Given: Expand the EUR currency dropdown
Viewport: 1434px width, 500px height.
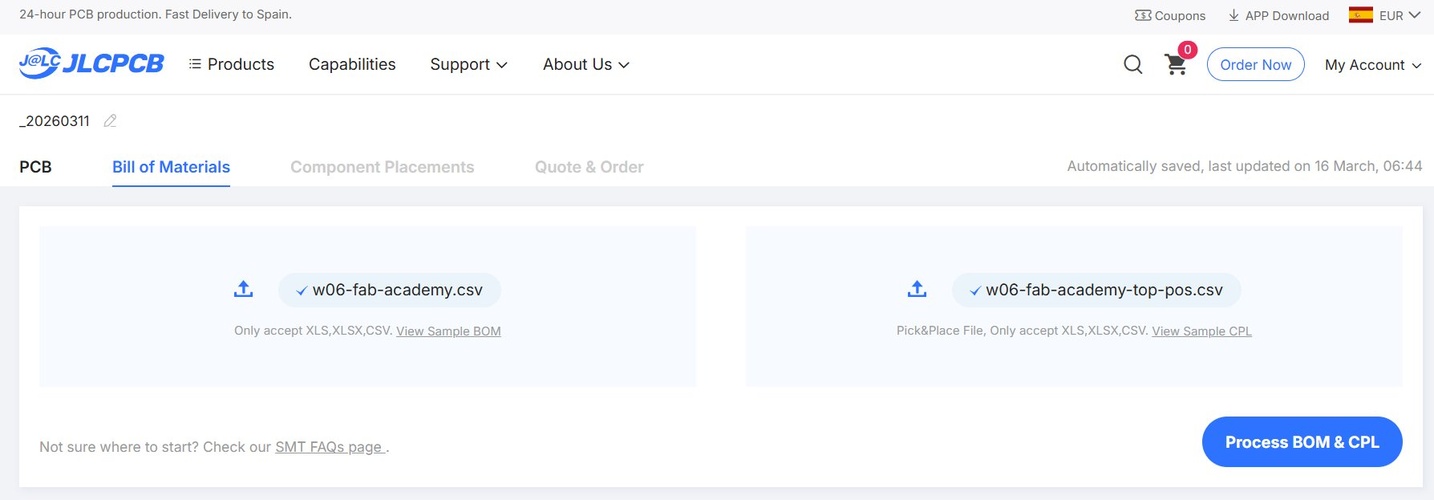Looking at the screenshot, I should pyautogui.click(x=1399, y=15).
